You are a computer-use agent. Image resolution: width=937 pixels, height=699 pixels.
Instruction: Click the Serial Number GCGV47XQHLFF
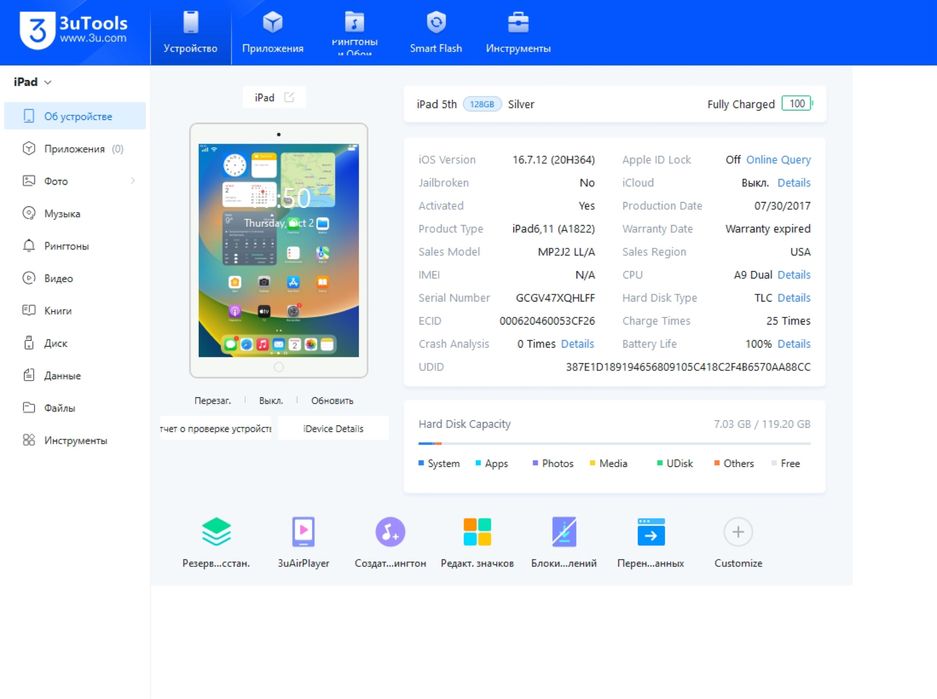coord(555,298)
